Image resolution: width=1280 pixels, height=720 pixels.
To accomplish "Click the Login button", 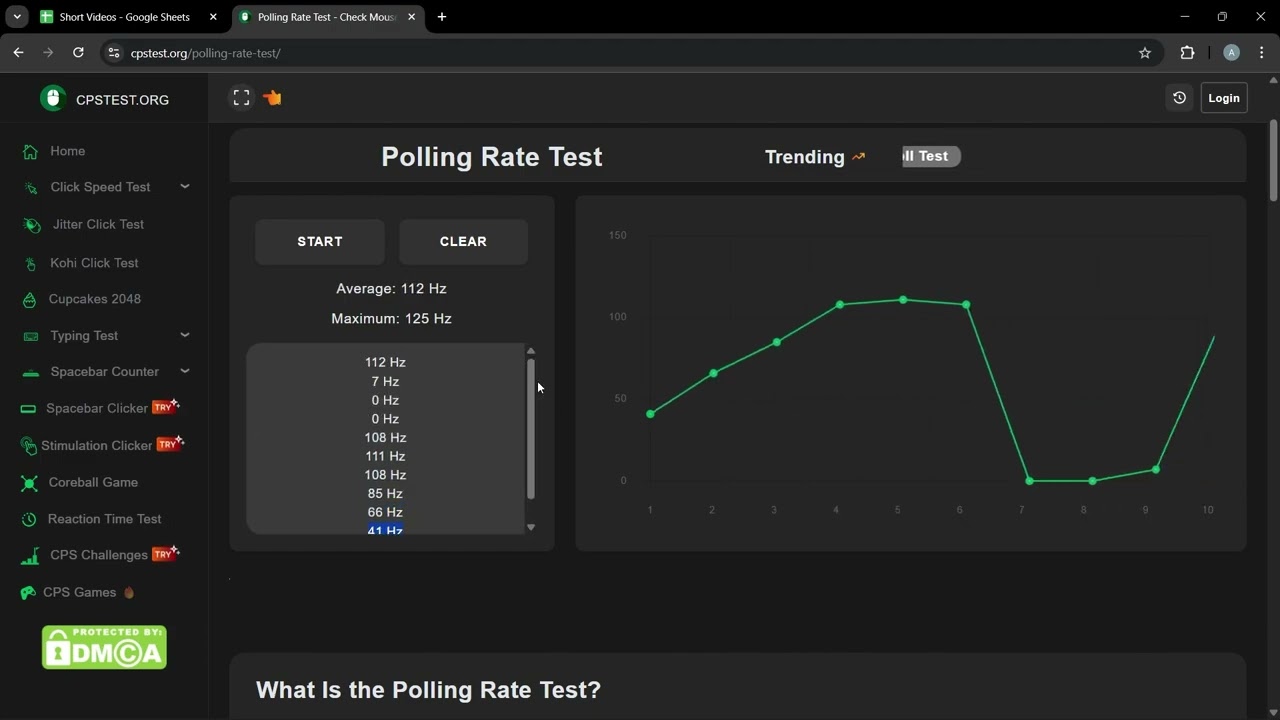I will tap(1224, 98).
